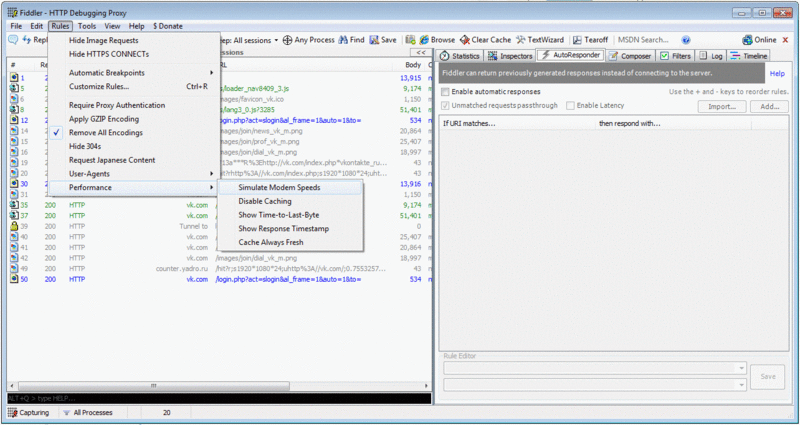Click the Composer pencil icon
Screen dimensions: 800x425
613,56
